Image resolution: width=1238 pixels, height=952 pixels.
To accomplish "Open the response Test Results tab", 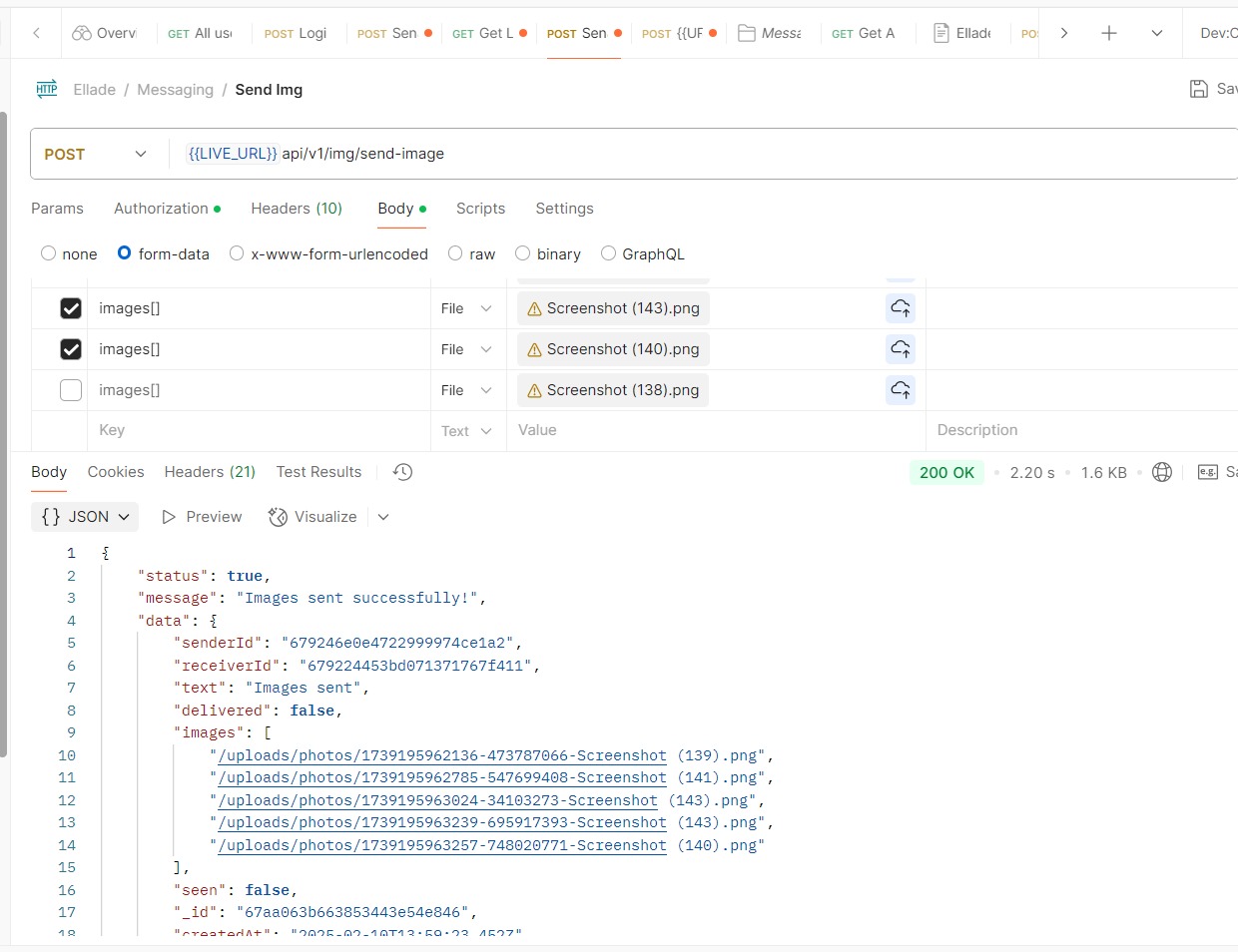I will pyautogui.click(x=318, y=472).
